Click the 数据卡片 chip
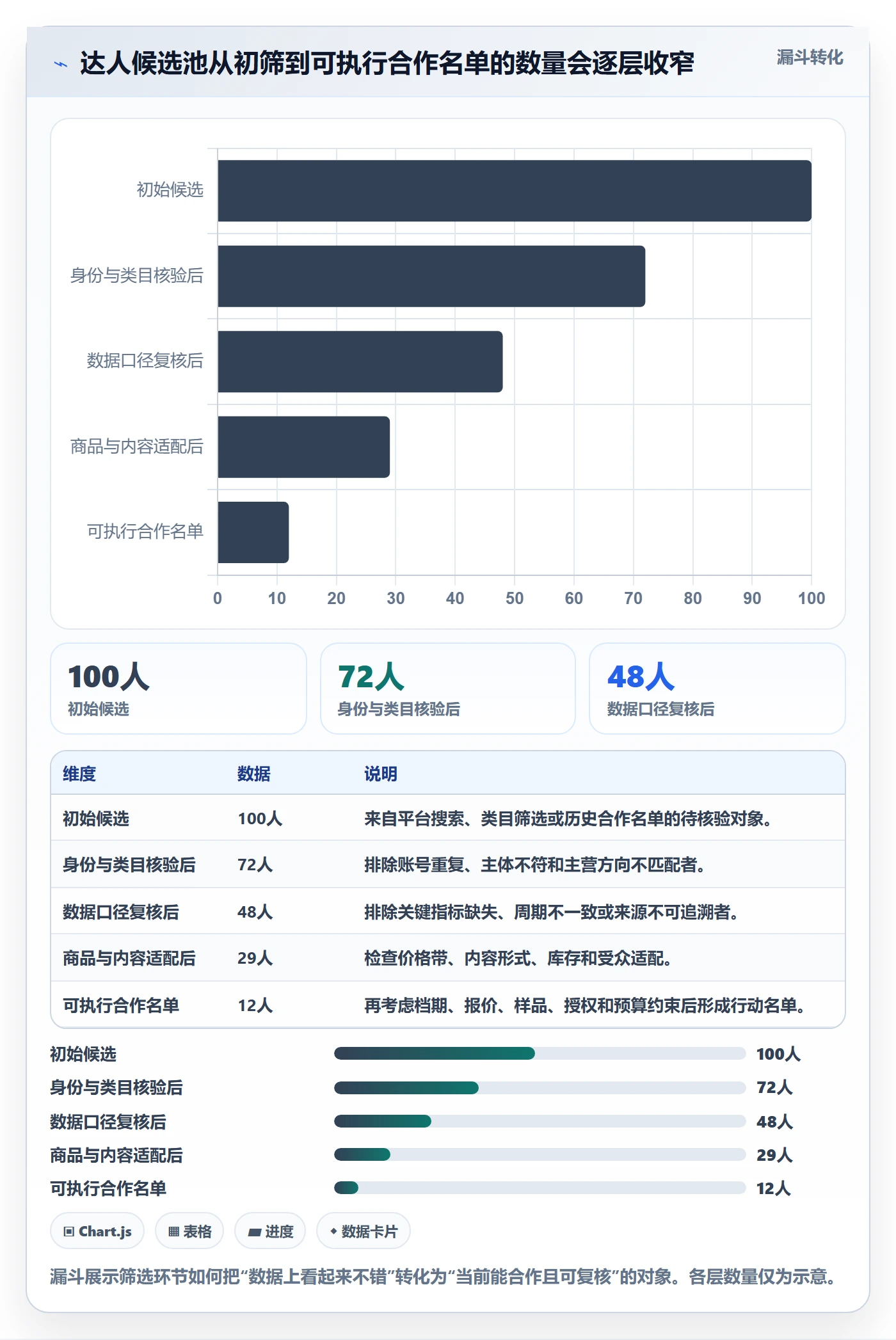The width and height of the screenshot is (896, 1340). click(364, 1231)
